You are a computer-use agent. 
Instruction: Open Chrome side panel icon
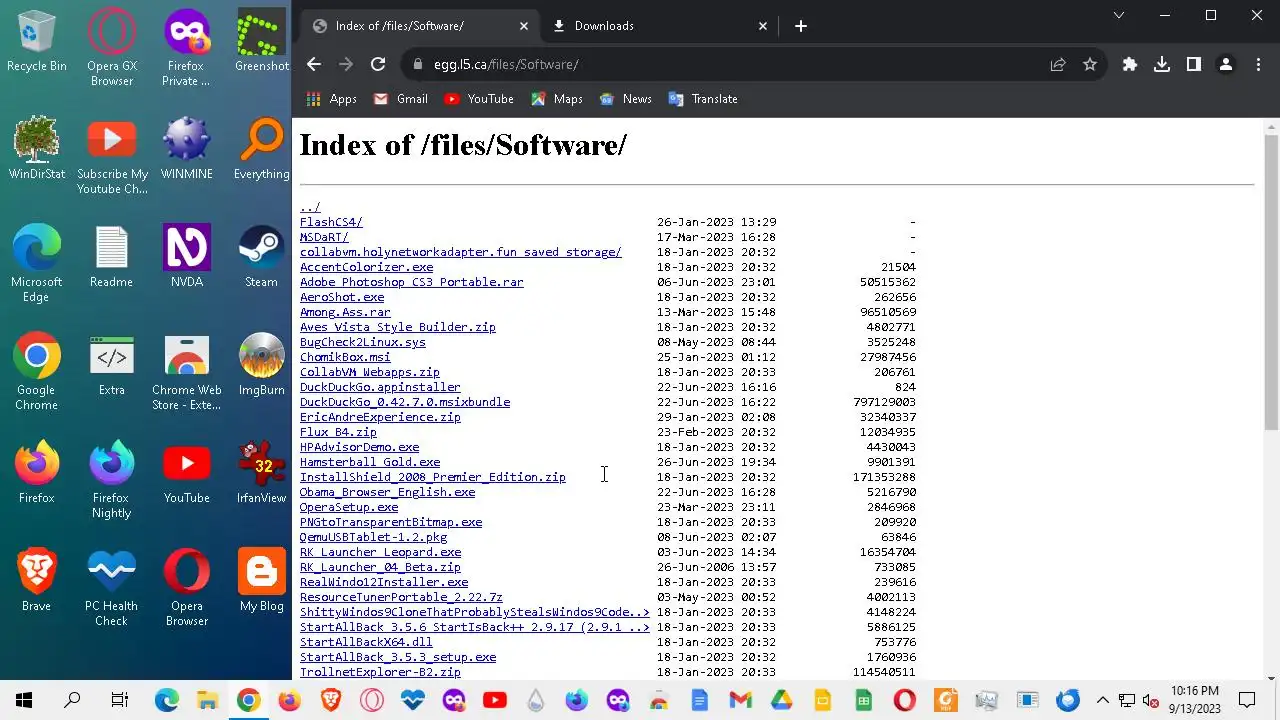[1194, 64]
